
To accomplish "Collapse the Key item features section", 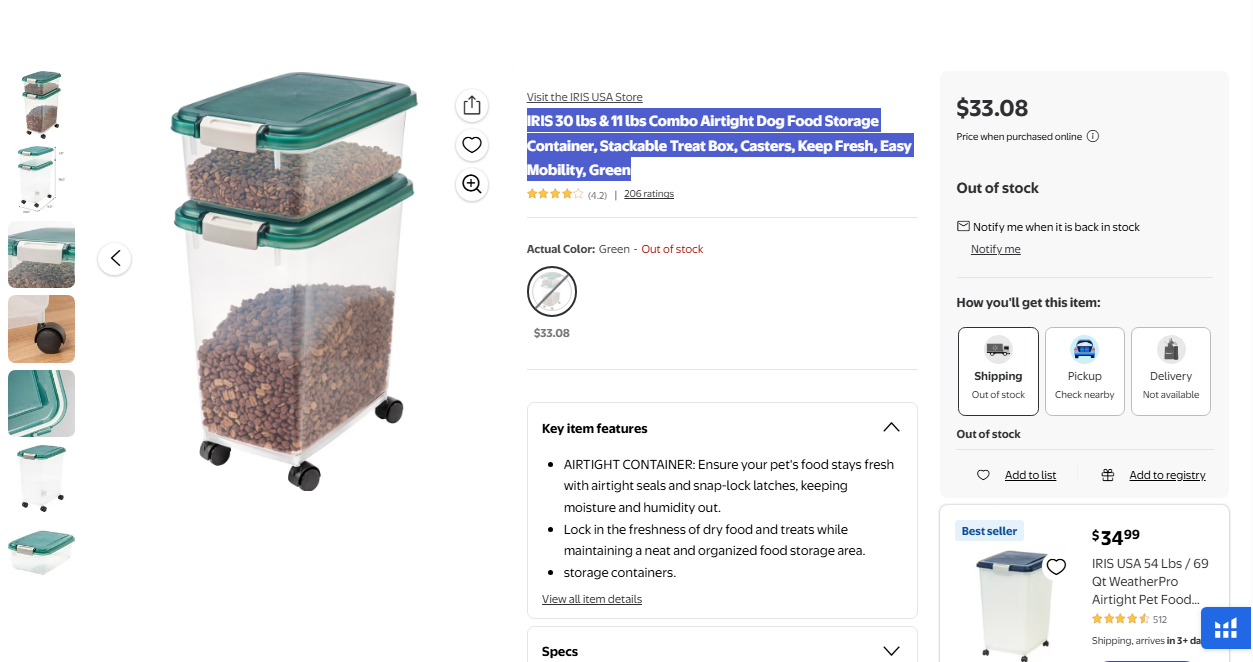I will (891, 428).
